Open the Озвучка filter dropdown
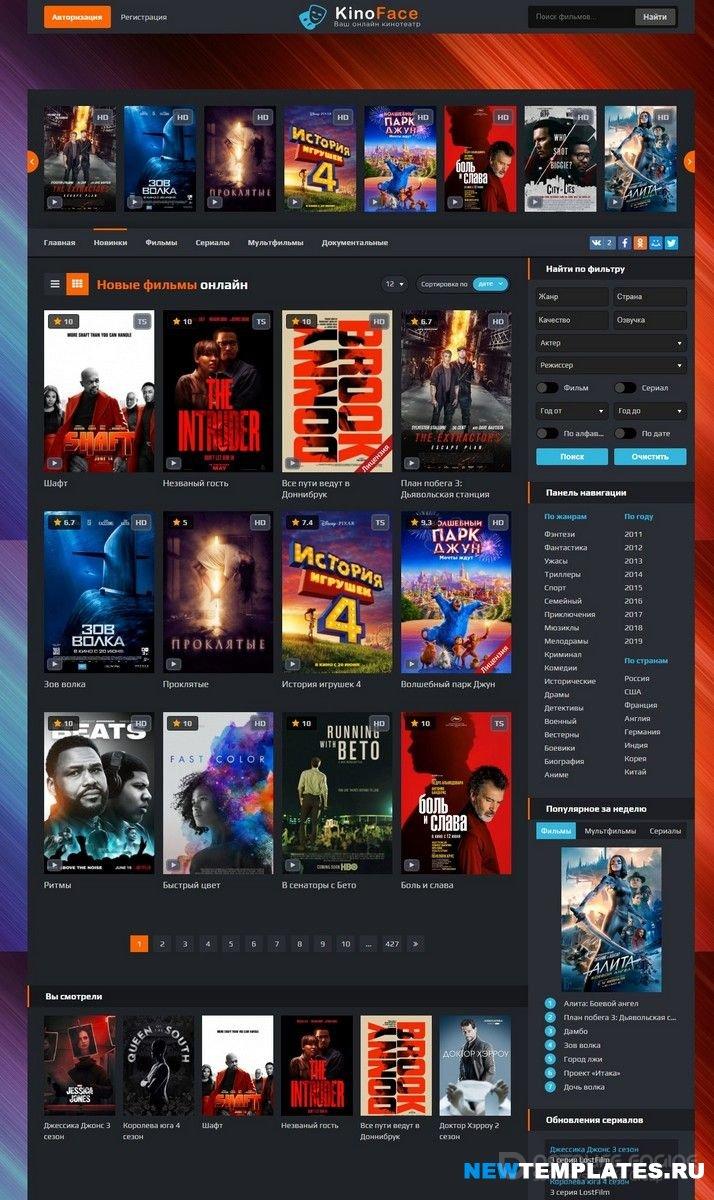This screenshot has height=1200, width=714. pyautogui.click(x=650, y=320)
